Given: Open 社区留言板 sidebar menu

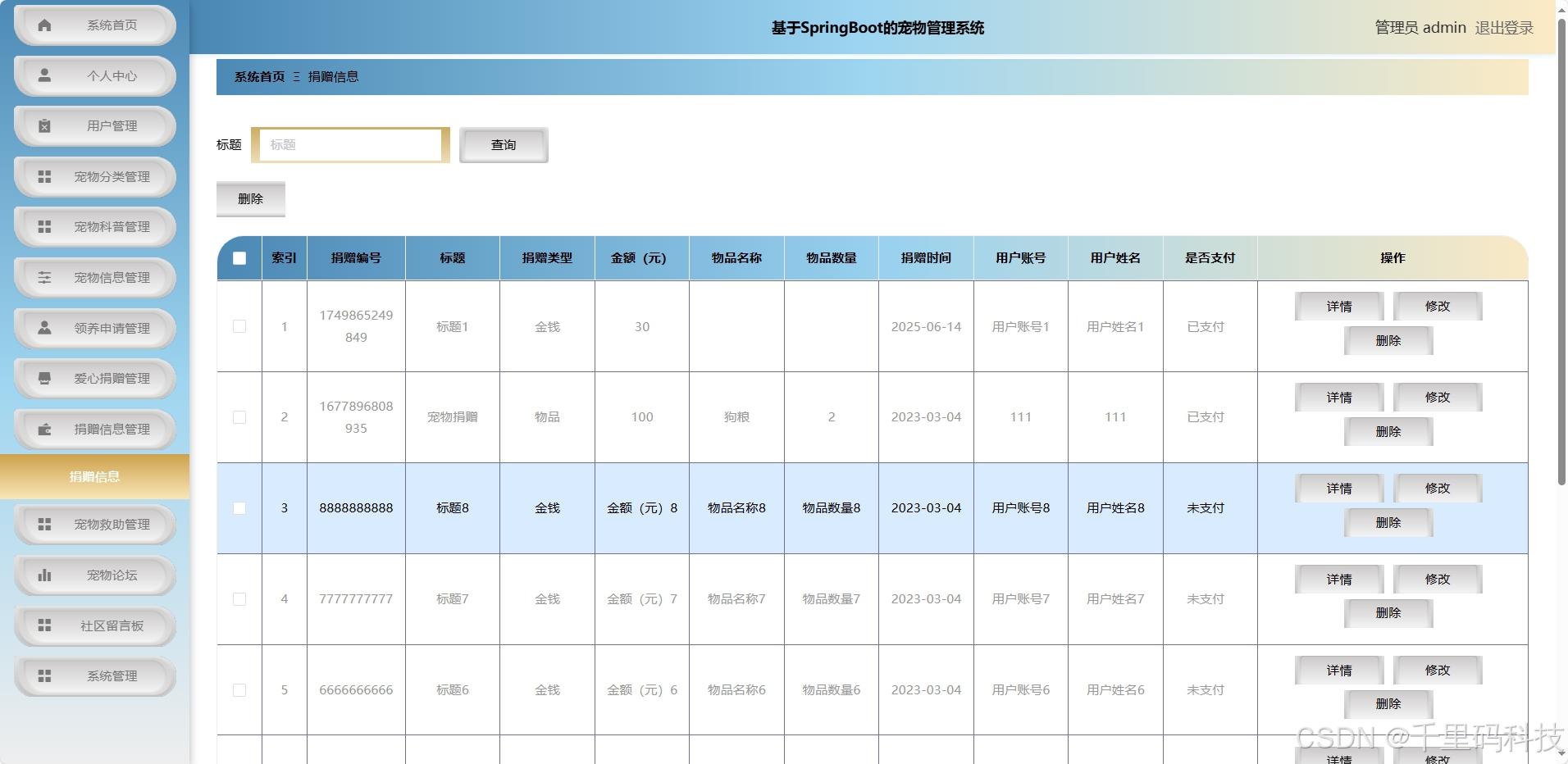Looking at the screenshot, I should [x=95, y=625].
